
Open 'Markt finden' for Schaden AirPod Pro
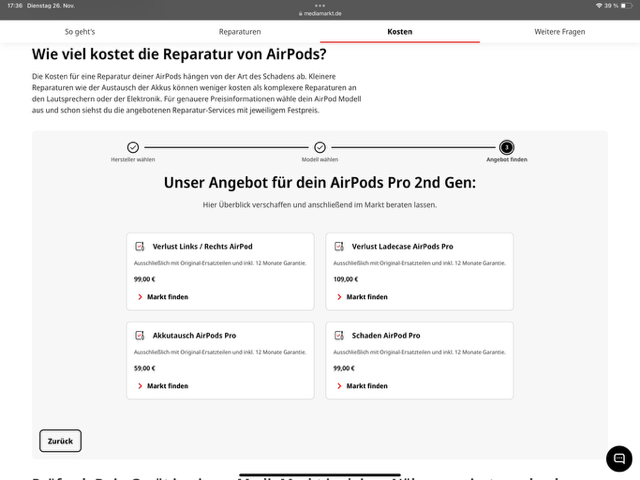[x=361, y=386]
